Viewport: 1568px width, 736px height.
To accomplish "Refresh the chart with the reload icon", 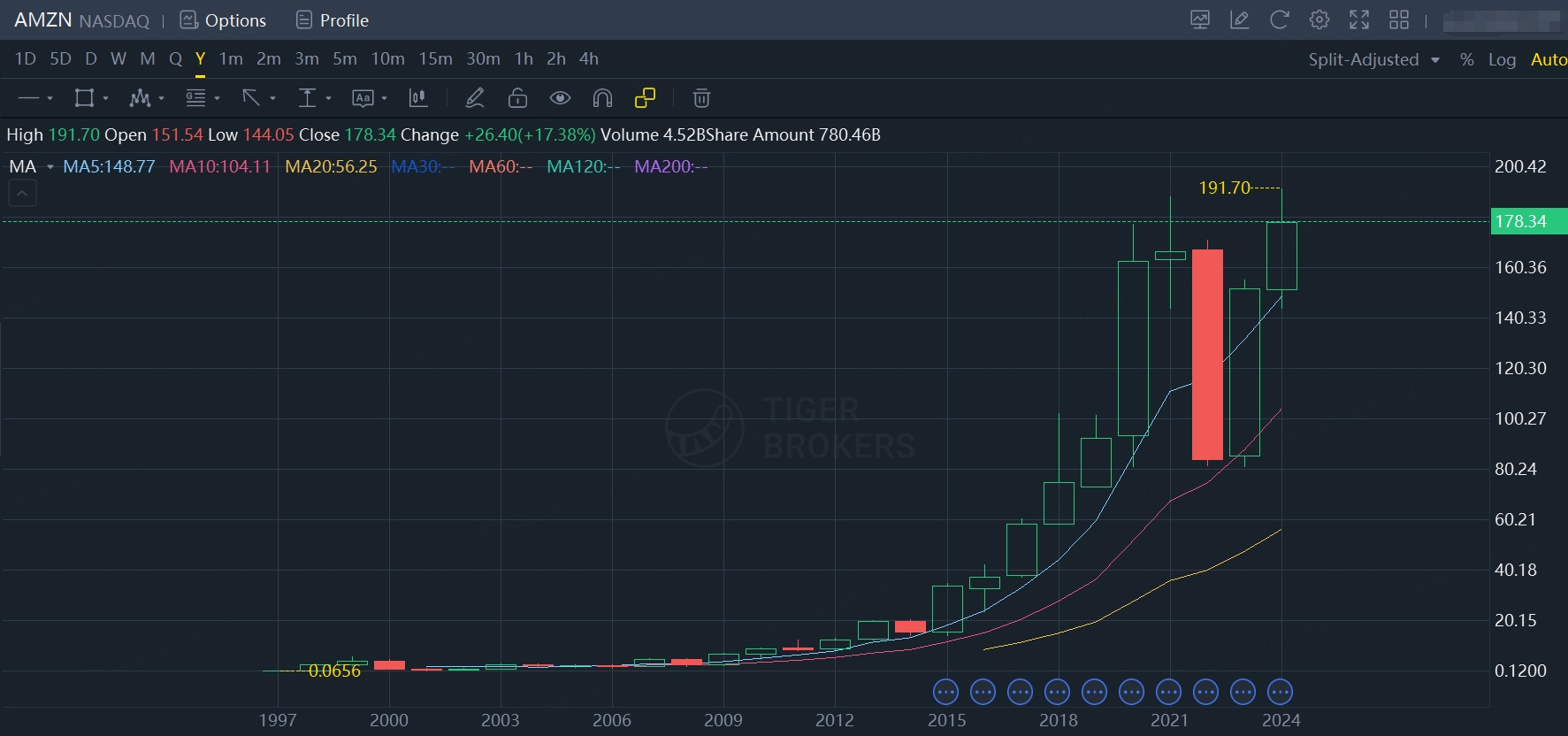I will (x=1280, y=19).
